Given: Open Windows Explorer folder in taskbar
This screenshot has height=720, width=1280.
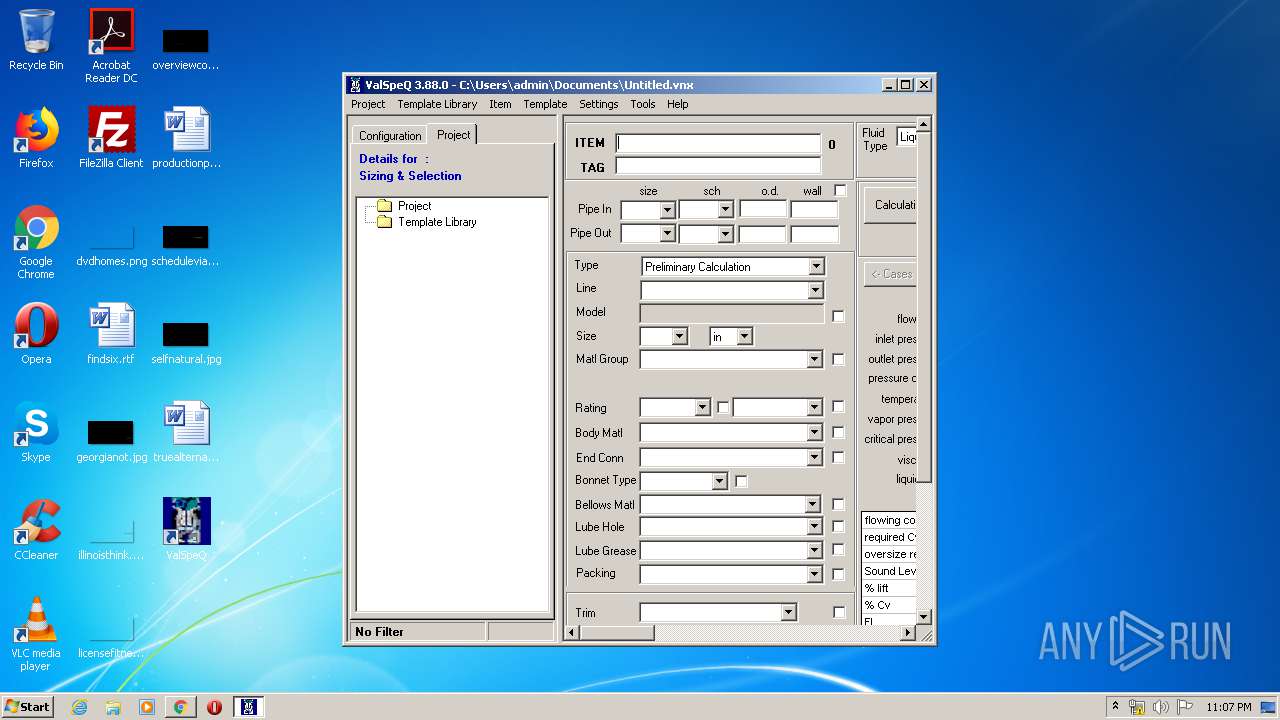Looking at the screenshot, I should (113, 707).
